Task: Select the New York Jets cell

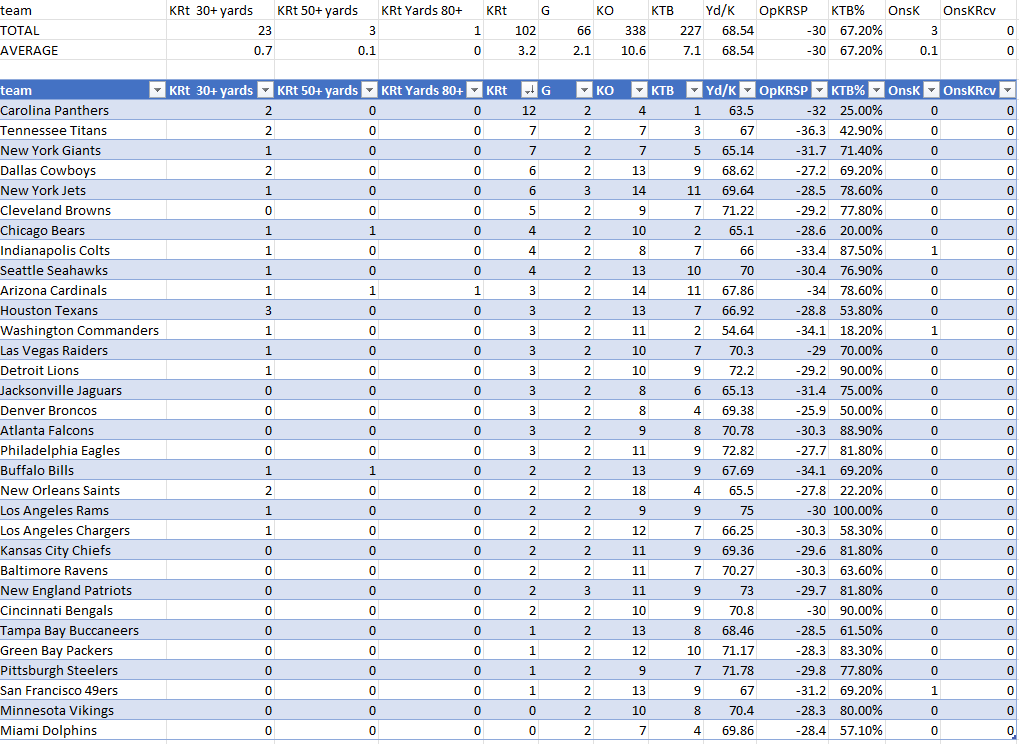Action: (83, 190)
